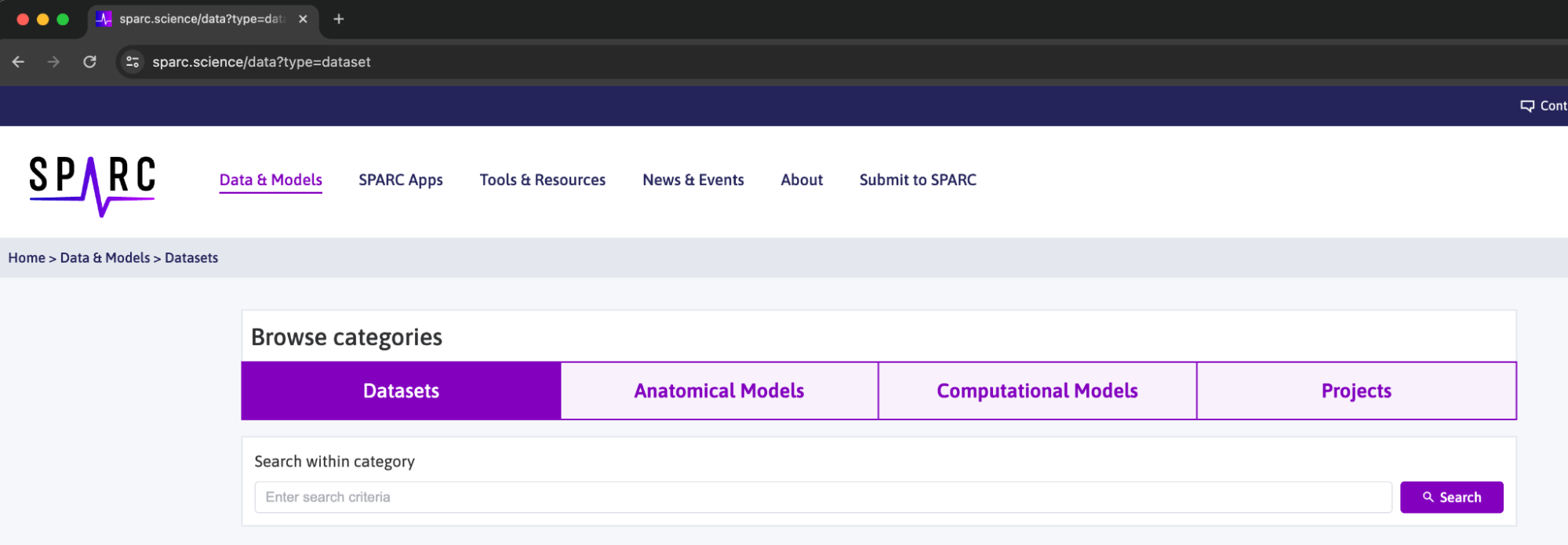Open Tools & Resources menu
Viewport: 1568px width, 545px height.
[x=543, y=180]
